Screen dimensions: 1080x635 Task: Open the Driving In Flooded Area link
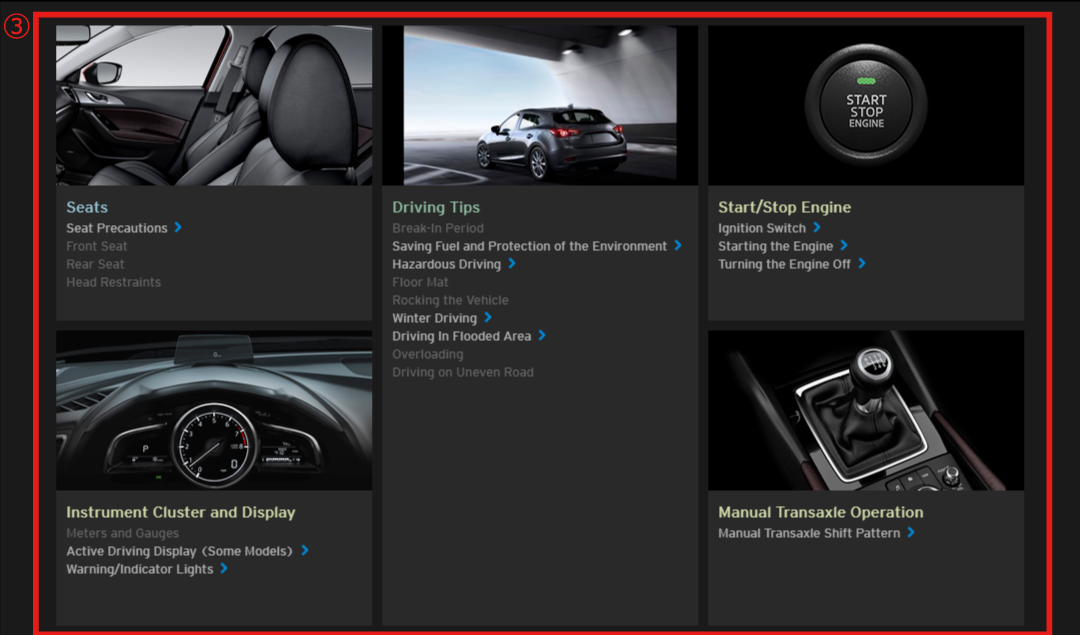point(461,336)
